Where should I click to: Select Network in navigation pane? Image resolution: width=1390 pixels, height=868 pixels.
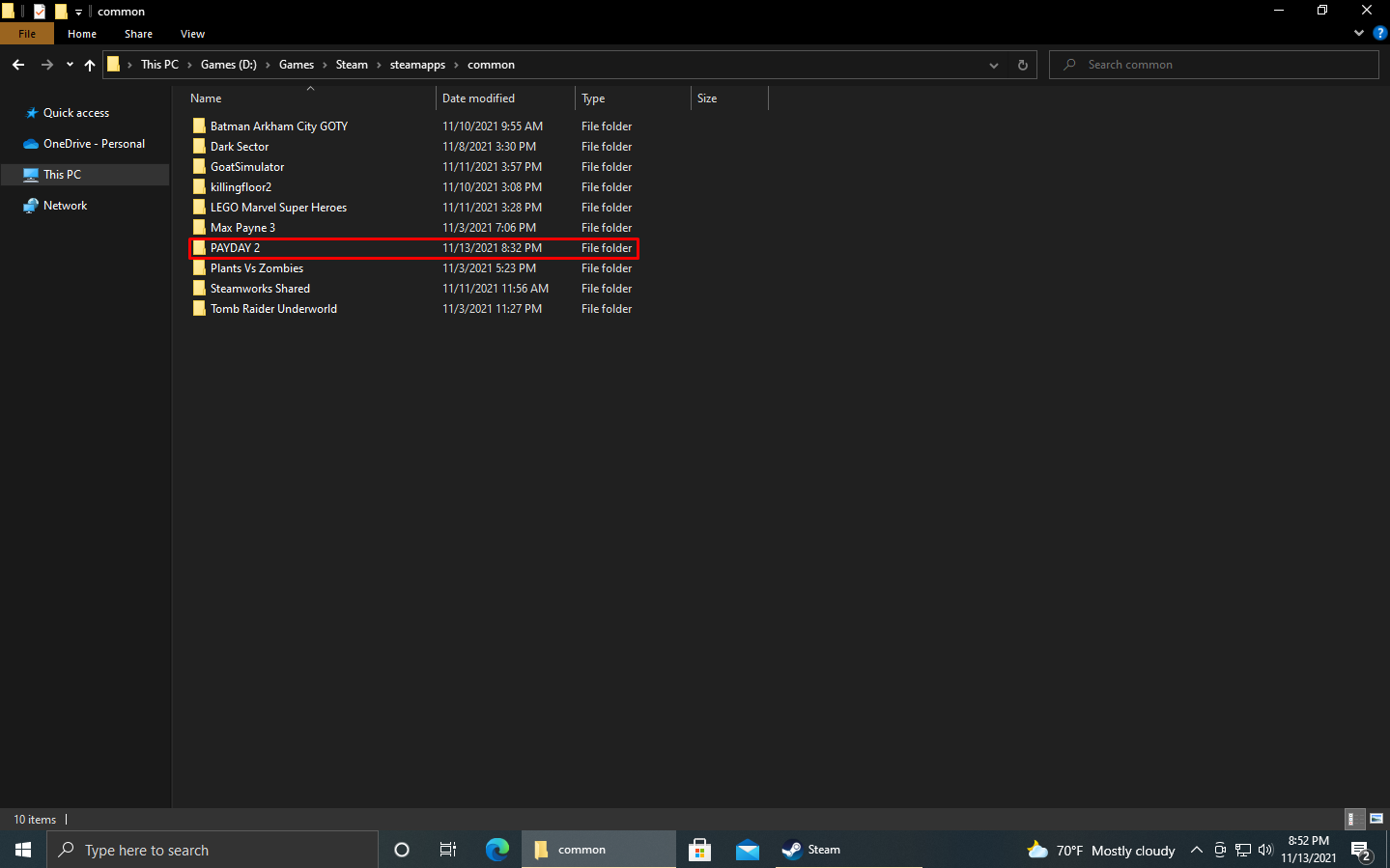pyautogui.click(x=65, y=206)
